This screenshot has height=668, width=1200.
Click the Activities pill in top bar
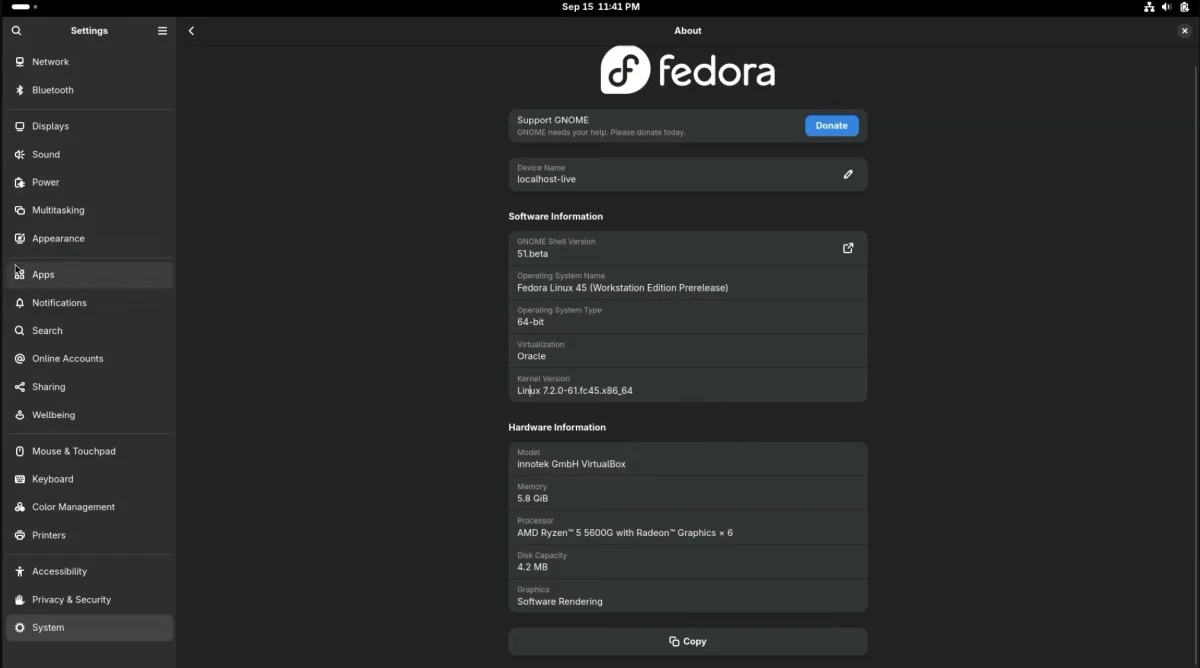(24, 7)
